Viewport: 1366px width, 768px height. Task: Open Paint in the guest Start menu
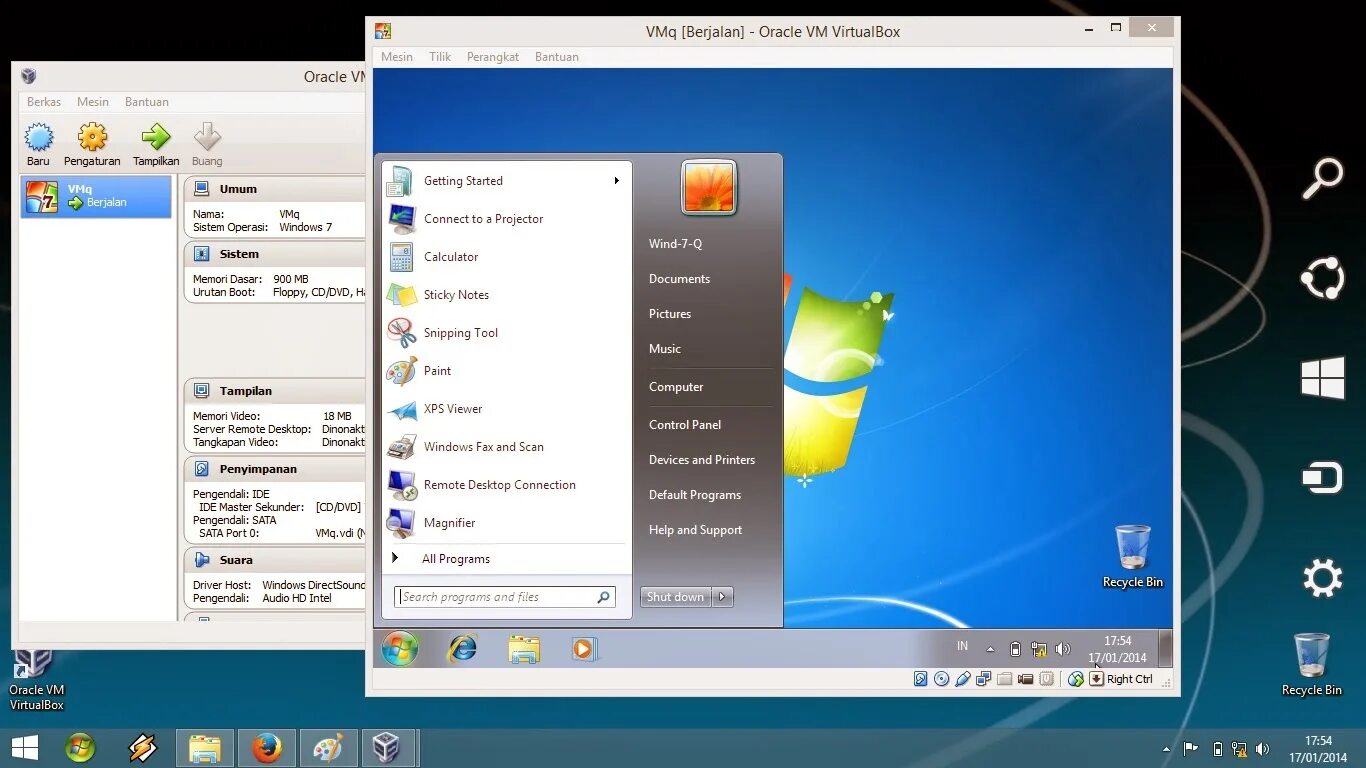pyautogui.click(x=507, y=371)
